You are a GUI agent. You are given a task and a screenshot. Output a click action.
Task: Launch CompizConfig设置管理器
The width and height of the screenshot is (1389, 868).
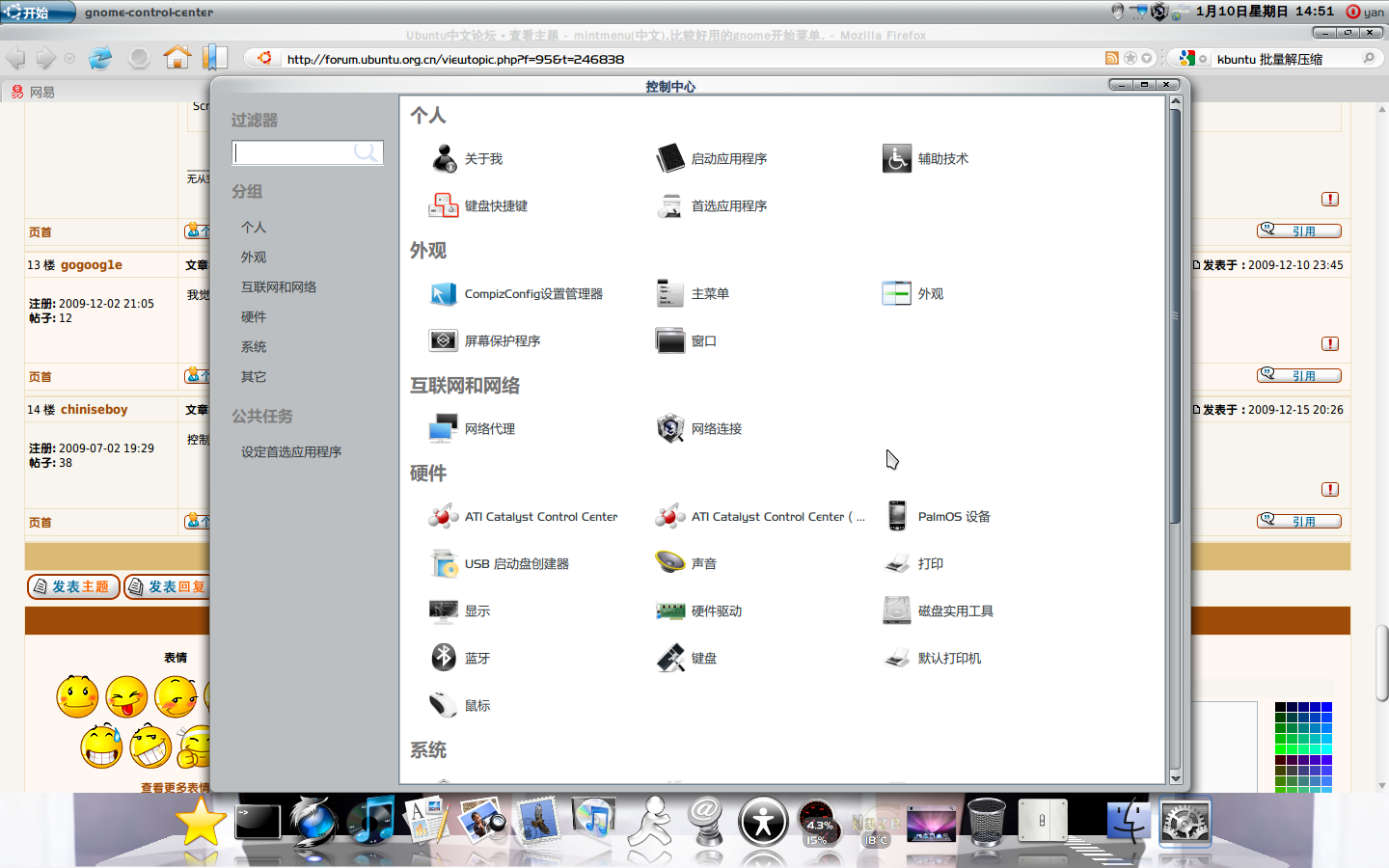(x=516, y=293)
